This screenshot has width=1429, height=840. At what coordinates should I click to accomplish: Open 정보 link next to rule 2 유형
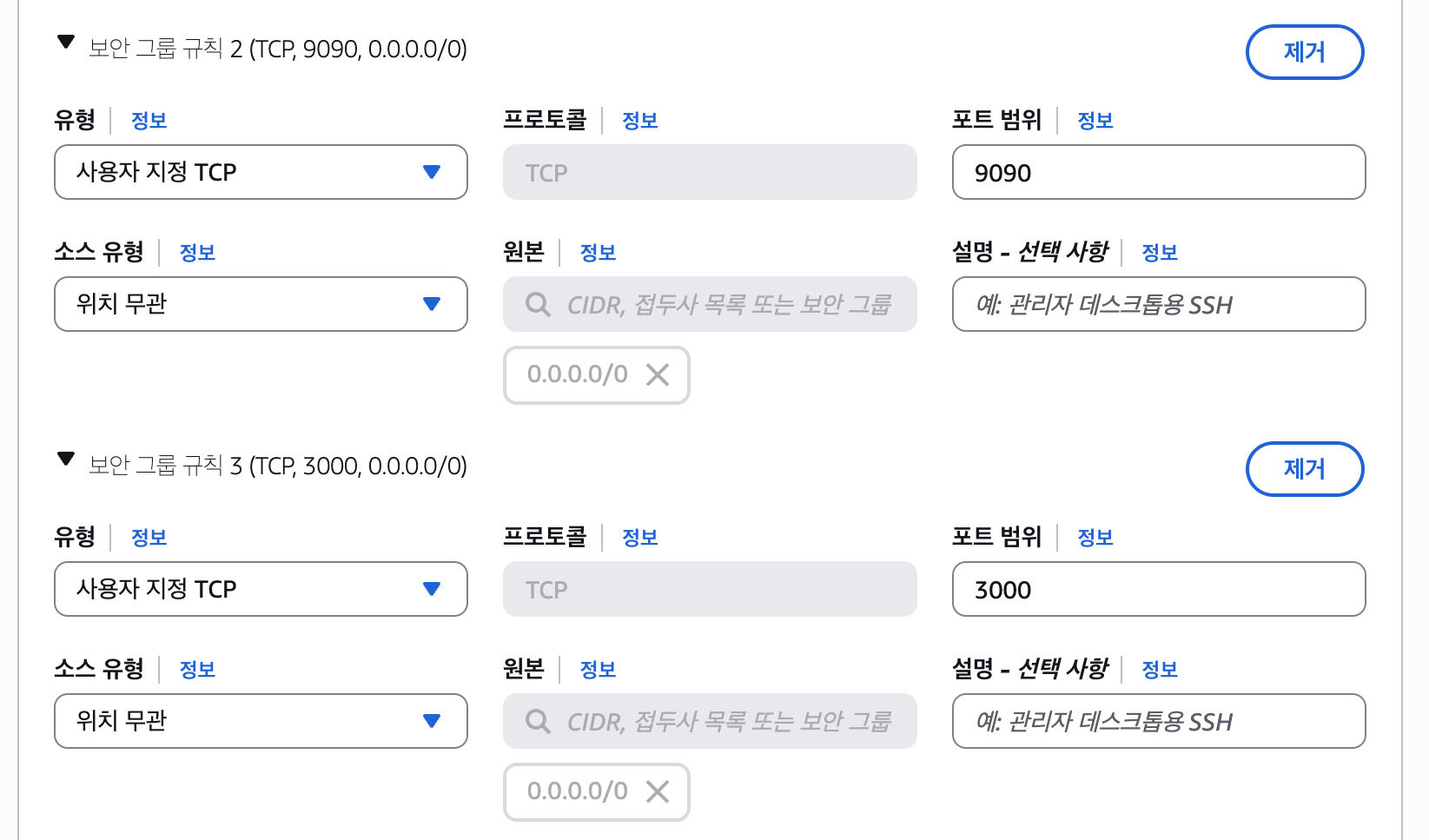coord(149,121)
